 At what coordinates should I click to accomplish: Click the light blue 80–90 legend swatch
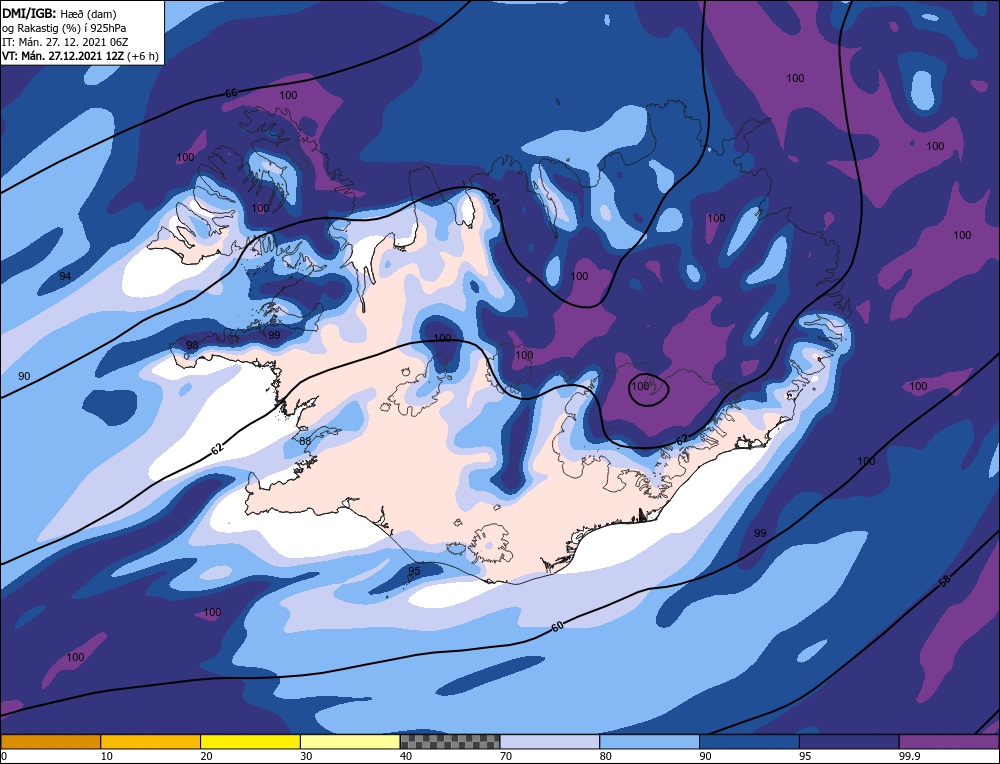pyautogui.click(x=649, y=741)
